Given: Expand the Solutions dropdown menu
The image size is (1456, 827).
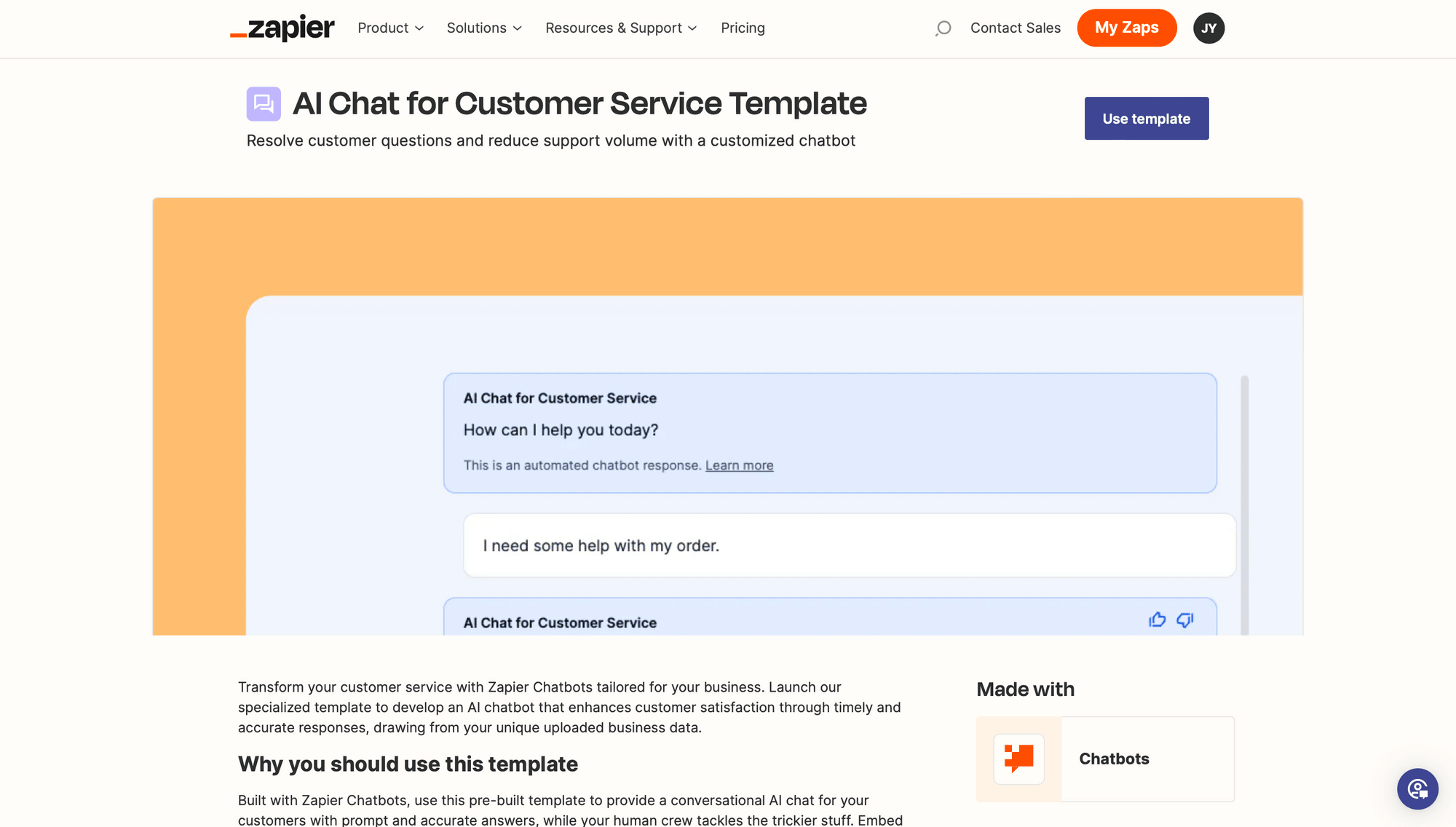Looking at the screenshot, I should click(x=484, y=28).
